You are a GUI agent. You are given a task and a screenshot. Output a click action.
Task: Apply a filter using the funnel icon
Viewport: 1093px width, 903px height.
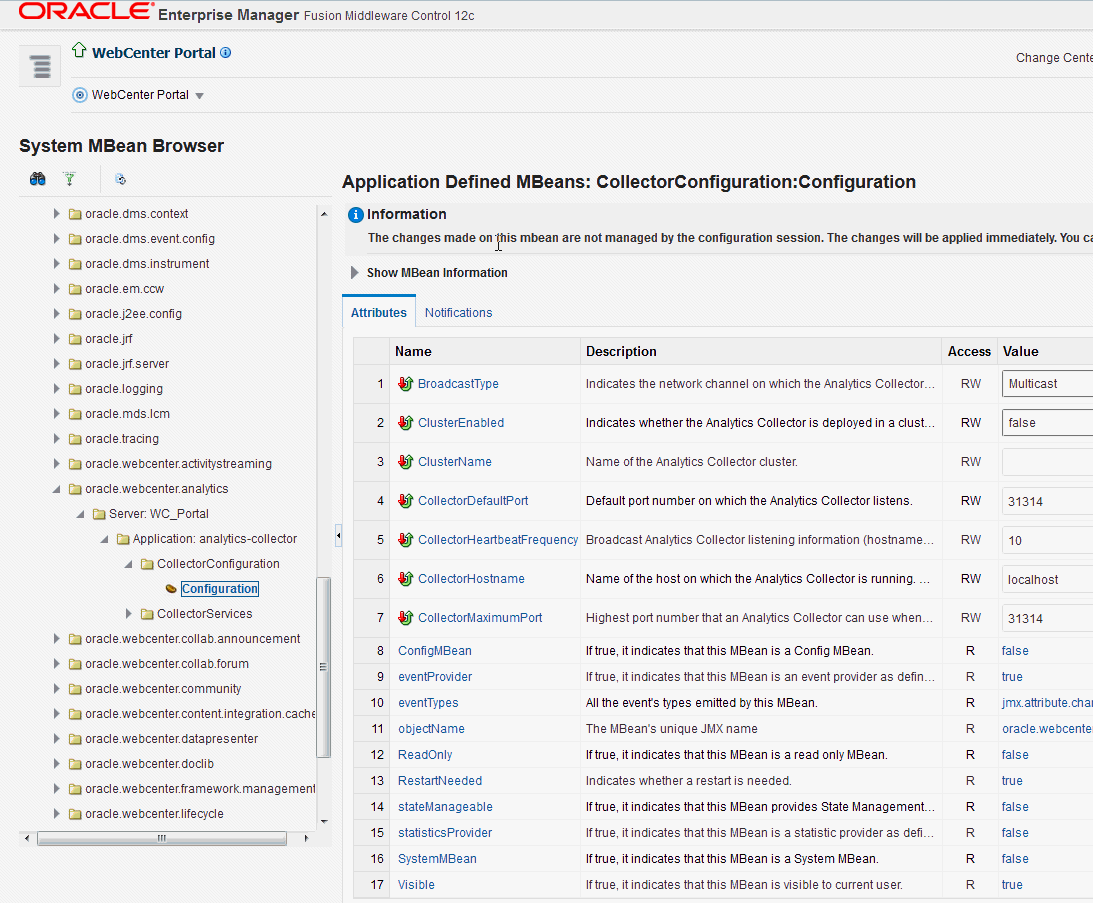68,179
